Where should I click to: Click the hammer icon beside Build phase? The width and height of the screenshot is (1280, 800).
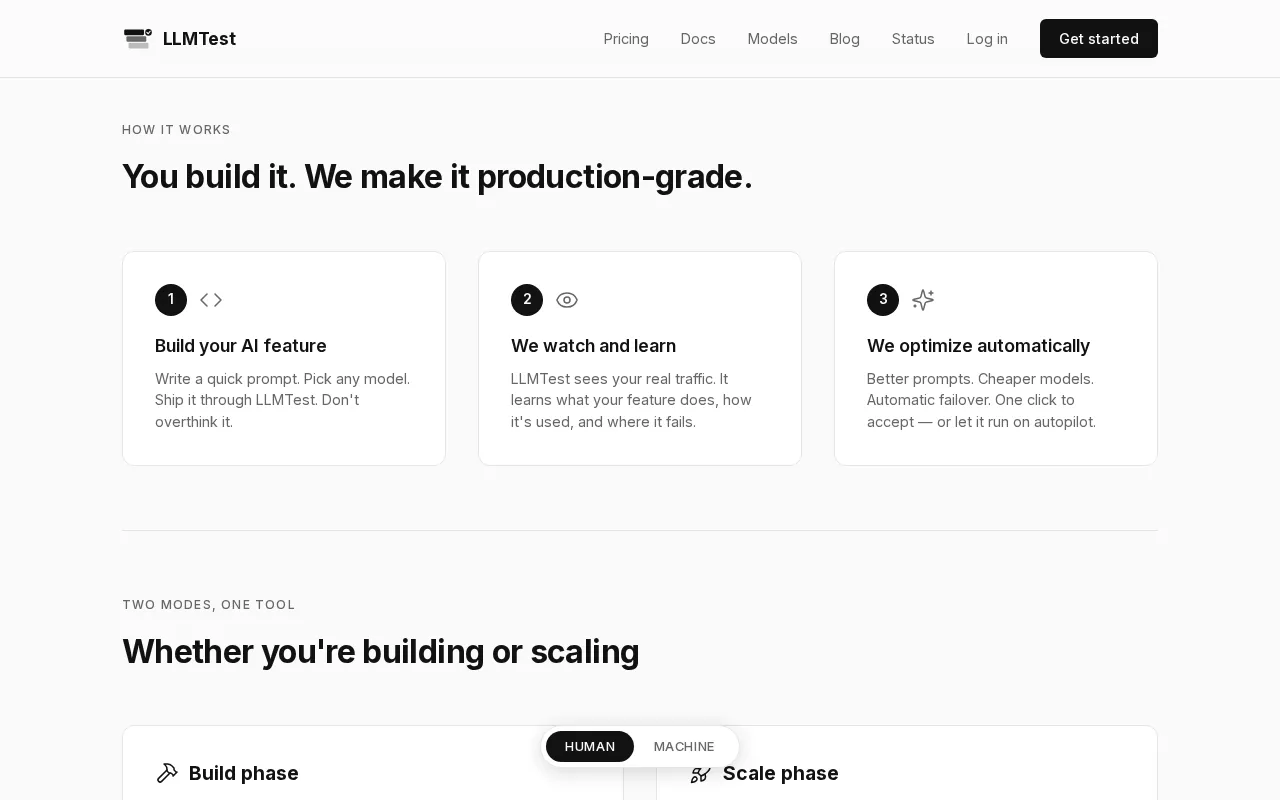pos(167,773)
